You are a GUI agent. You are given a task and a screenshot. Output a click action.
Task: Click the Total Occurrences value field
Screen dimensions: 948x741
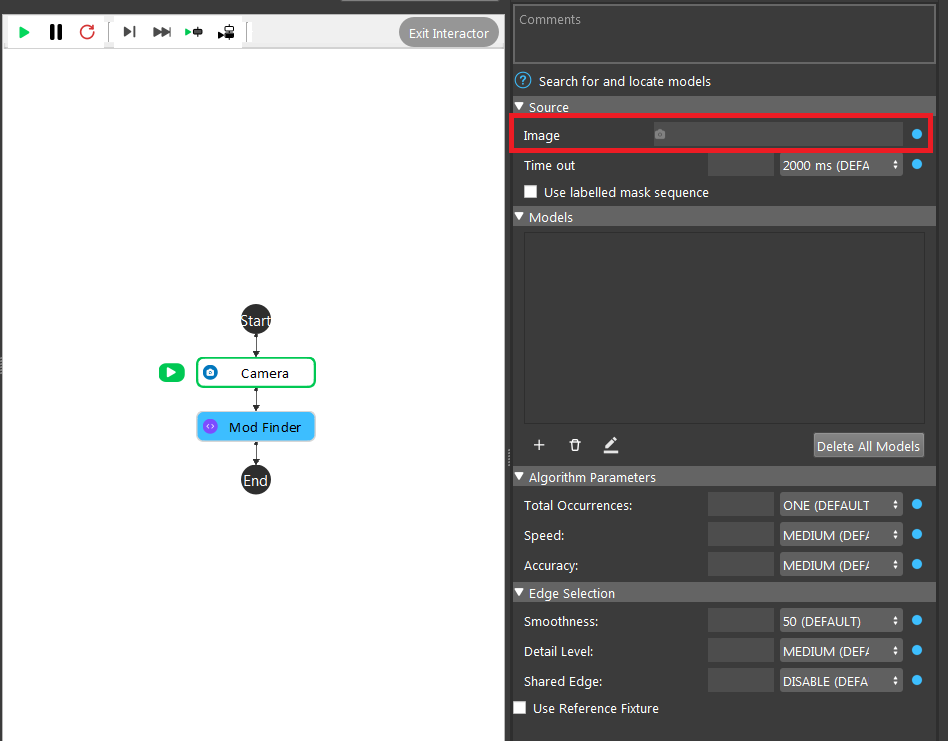(741, 505)
